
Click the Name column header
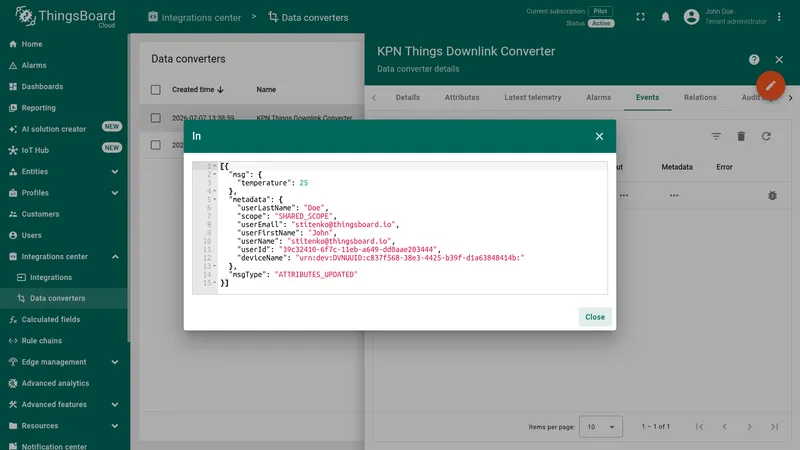(266, 89)
